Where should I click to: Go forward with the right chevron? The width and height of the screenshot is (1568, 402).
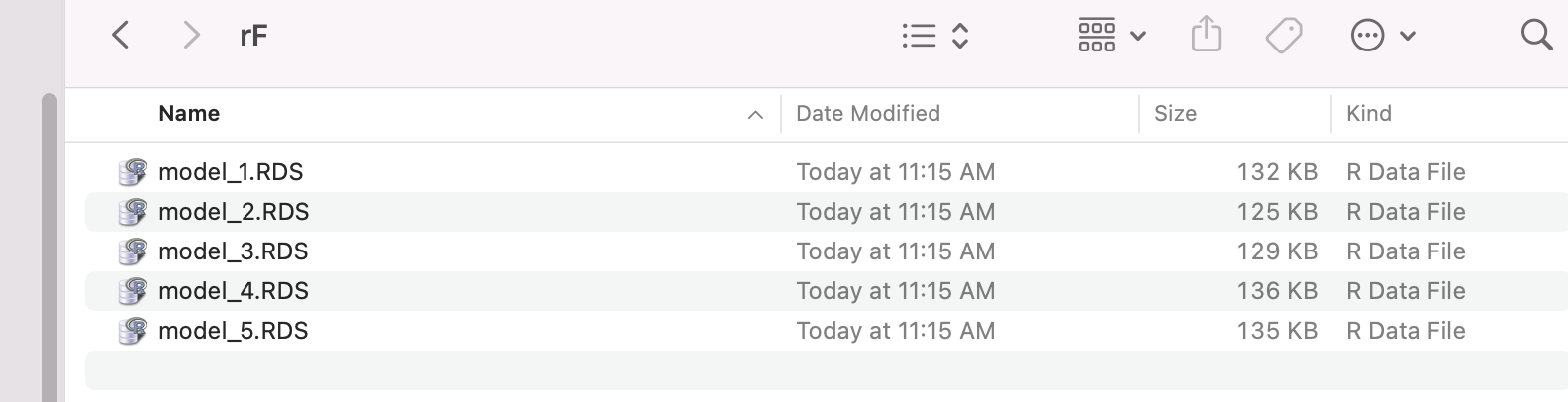coord(191,36)
